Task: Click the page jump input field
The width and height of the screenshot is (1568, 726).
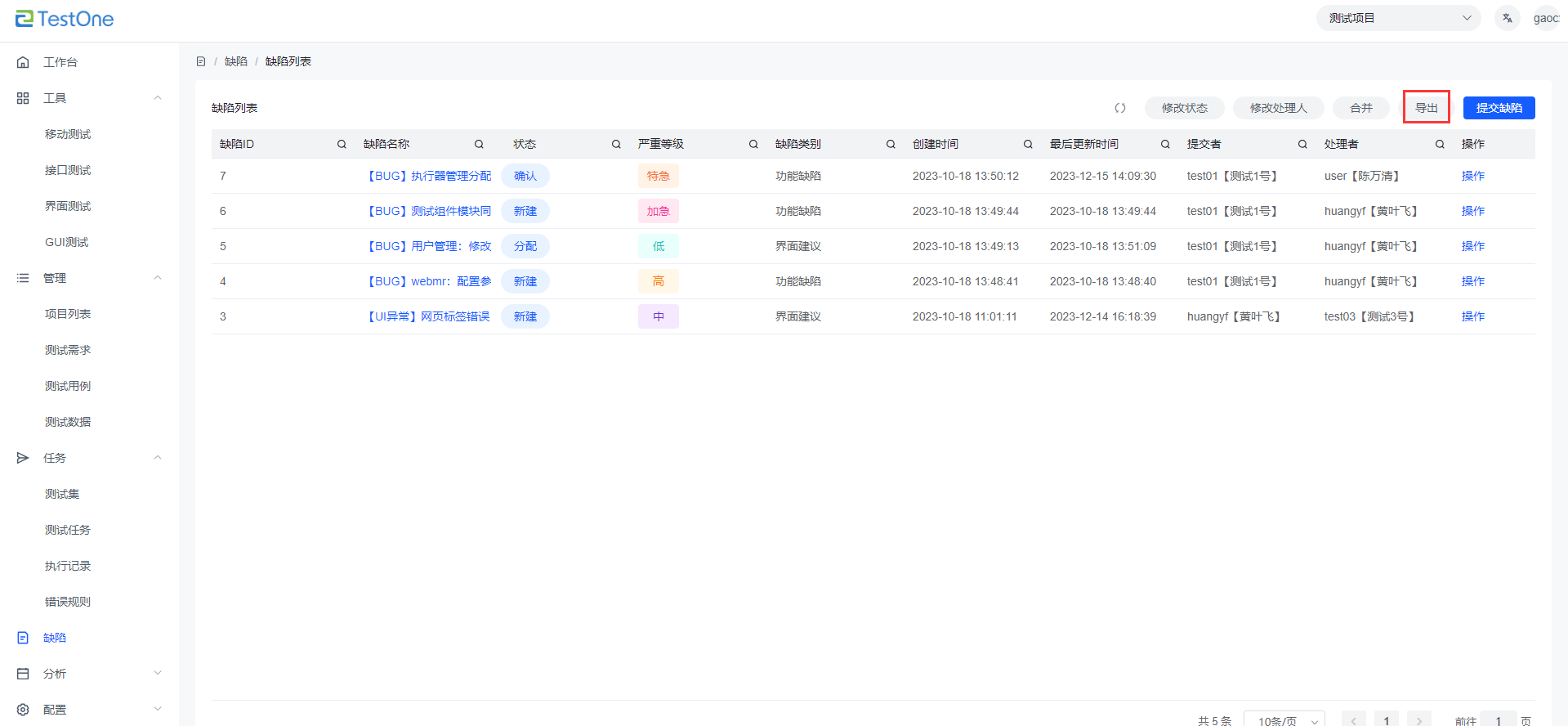Action: tap(1498, 719)
